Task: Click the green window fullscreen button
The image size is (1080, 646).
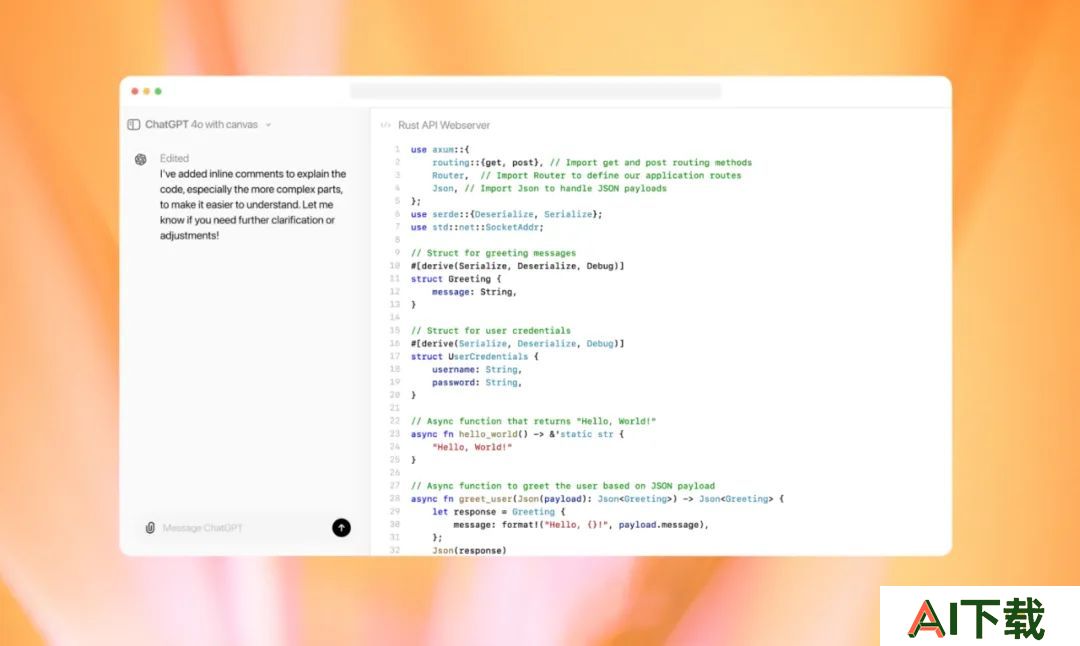Action: [158, 91]
